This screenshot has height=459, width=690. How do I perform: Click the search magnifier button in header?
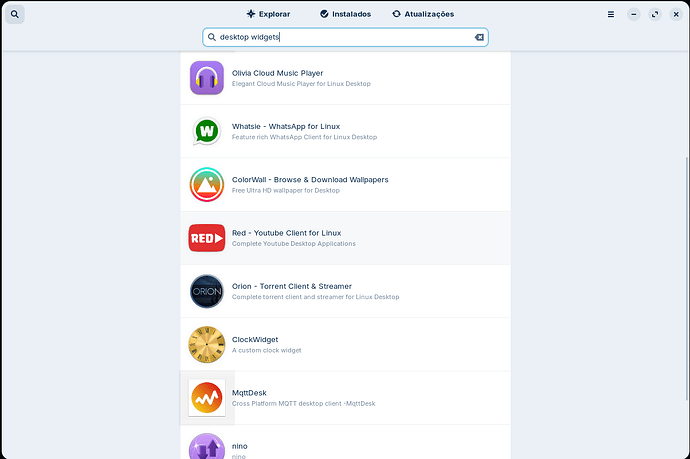click(x=17, y=14)
